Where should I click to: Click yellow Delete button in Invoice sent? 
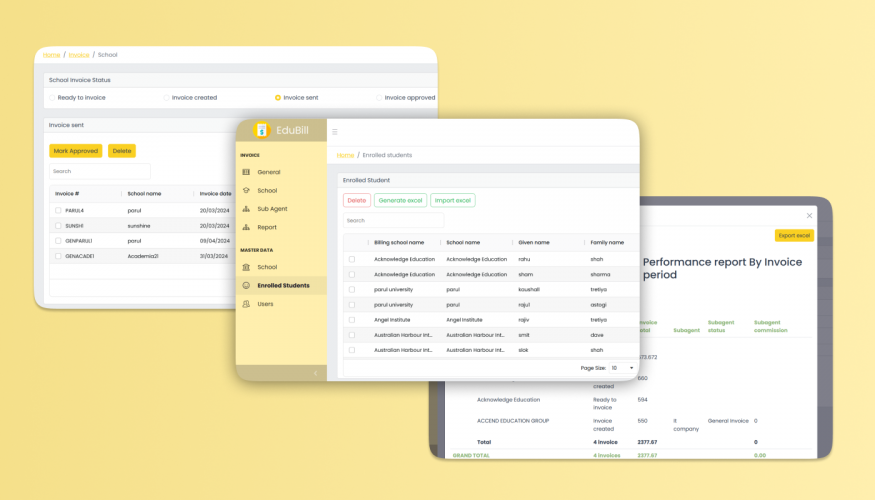coord(122,151)
